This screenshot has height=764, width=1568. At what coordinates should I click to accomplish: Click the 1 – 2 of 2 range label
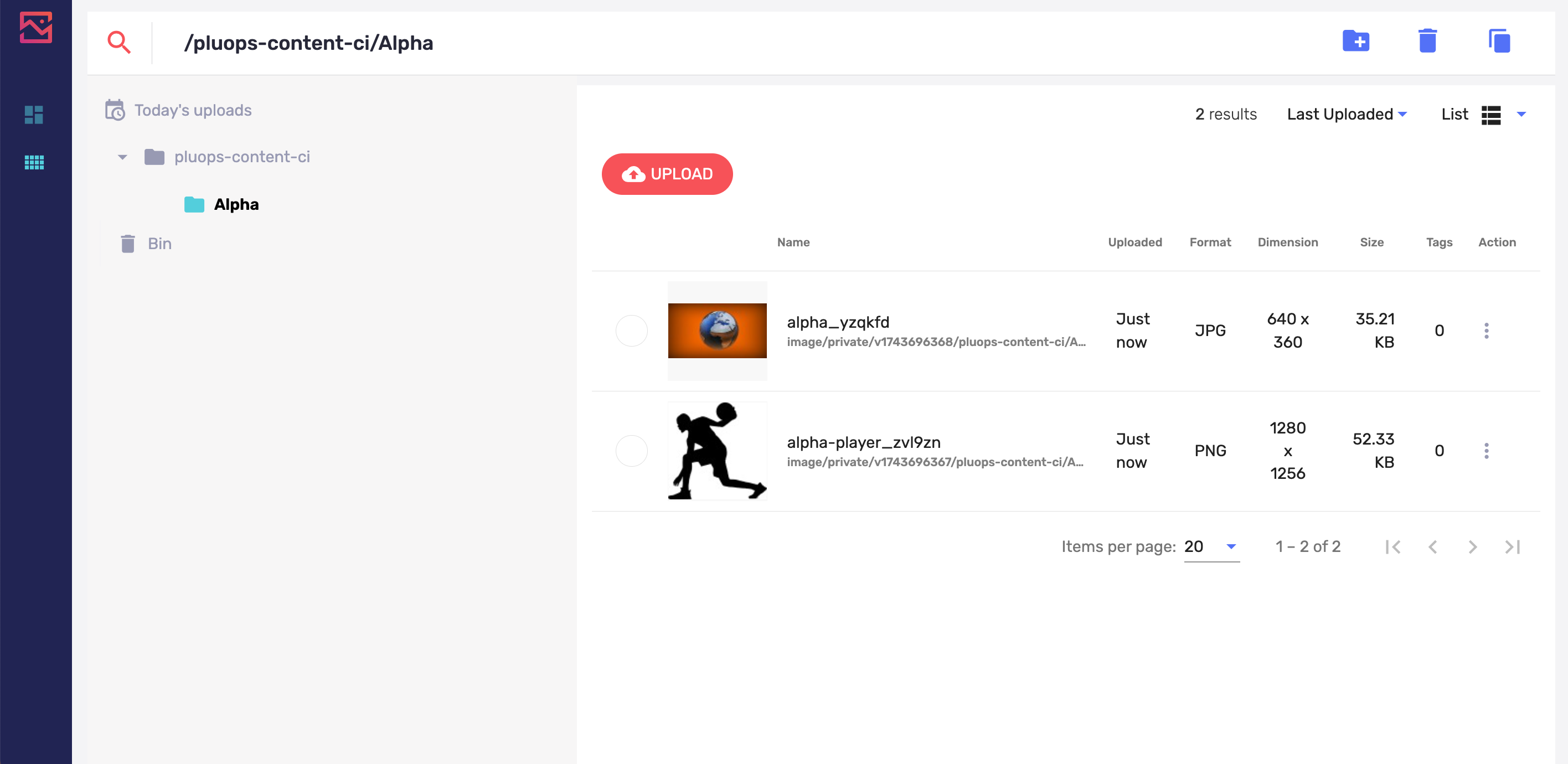1307,546
